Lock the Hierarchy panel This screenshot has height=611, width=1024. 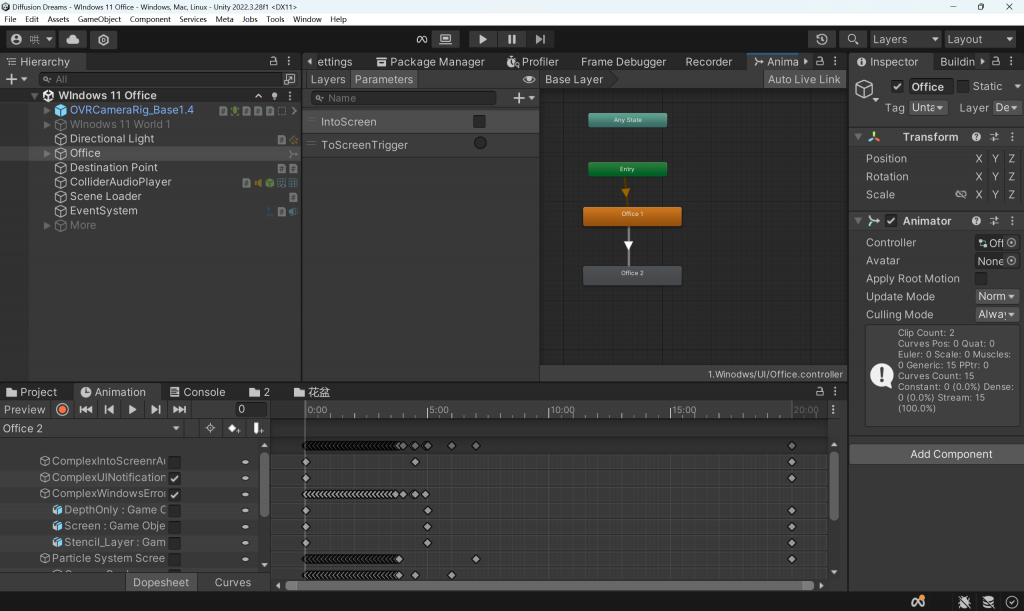[273, 61]
